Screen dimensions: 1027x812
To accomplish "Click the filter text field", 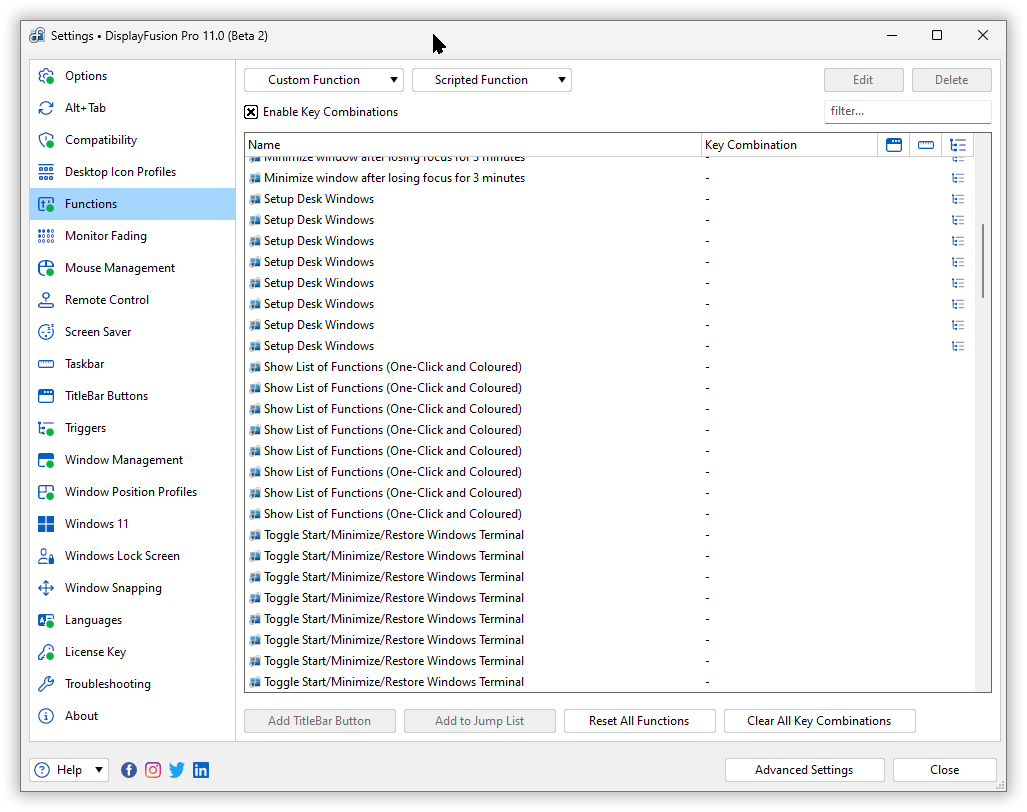I will tap(907, 111).
